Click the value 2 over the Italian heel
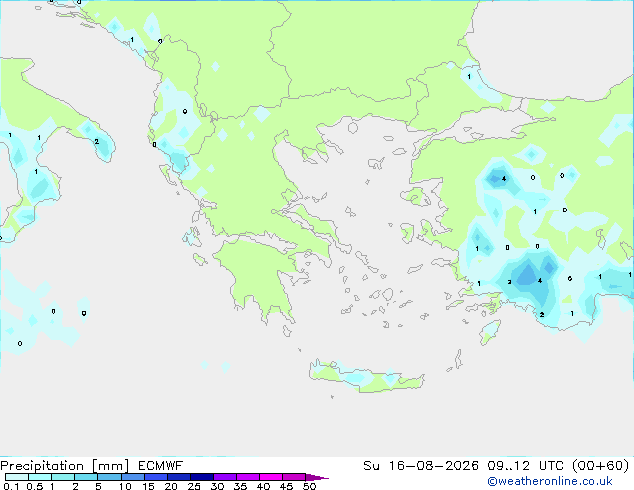 coord(97,142)
